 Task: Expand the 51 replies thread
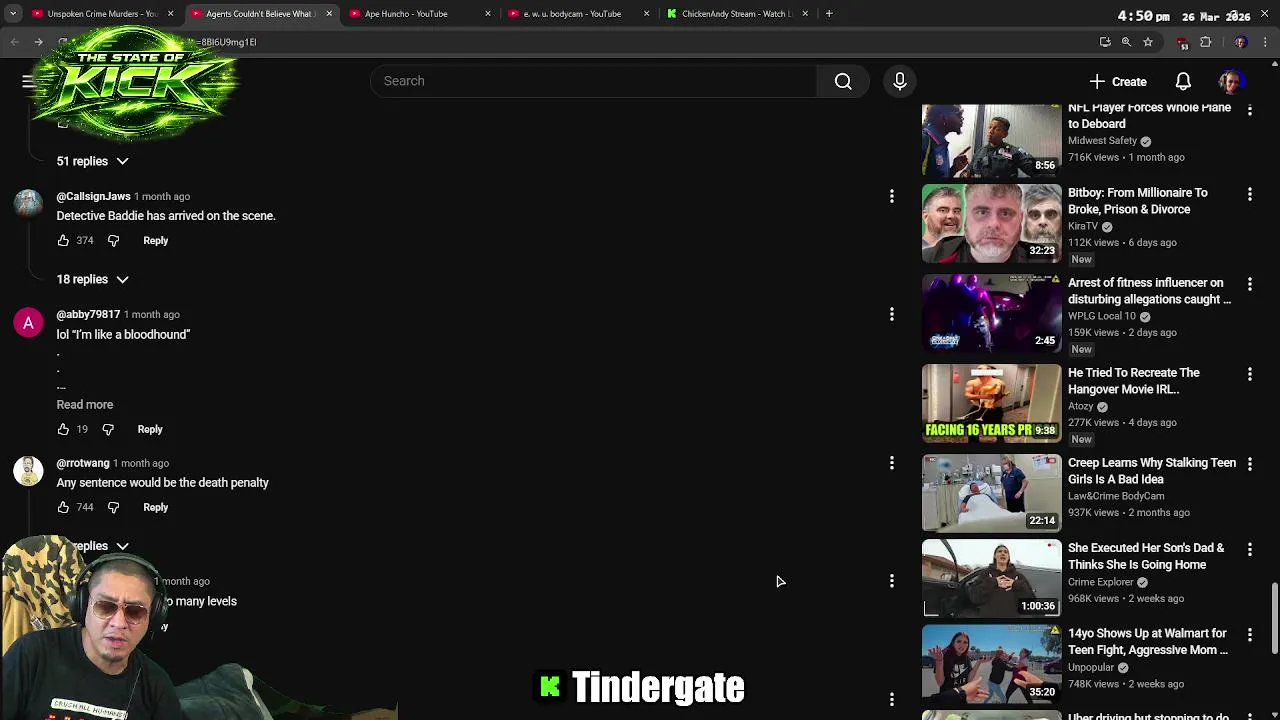coord(92,161)
